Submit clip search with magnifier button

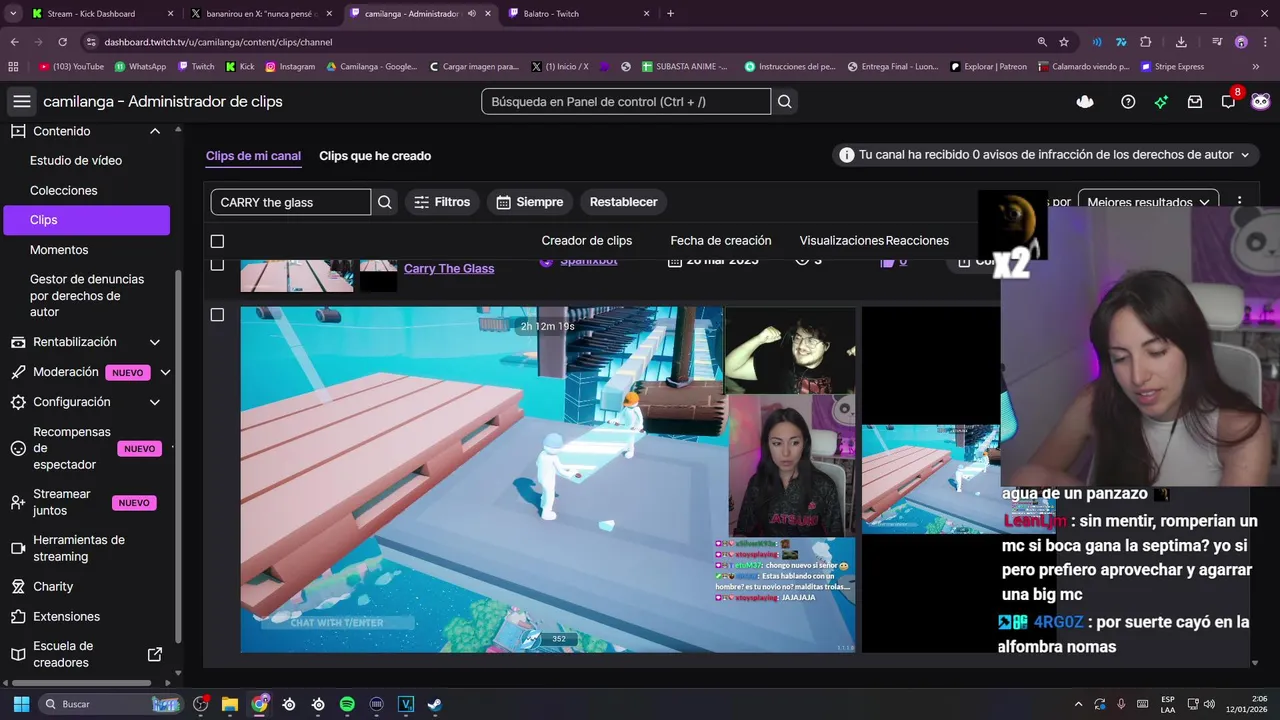(x=385, y=202)
